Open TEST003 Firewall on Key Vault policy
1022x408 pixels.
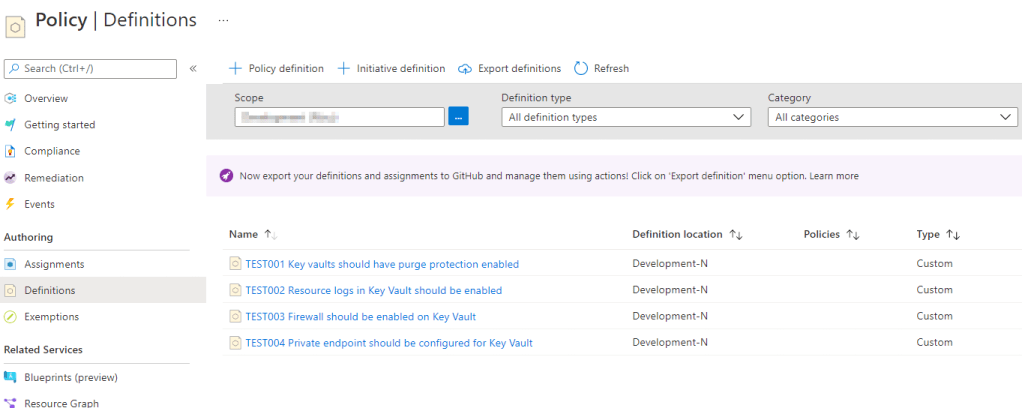(x=360, y=316)
